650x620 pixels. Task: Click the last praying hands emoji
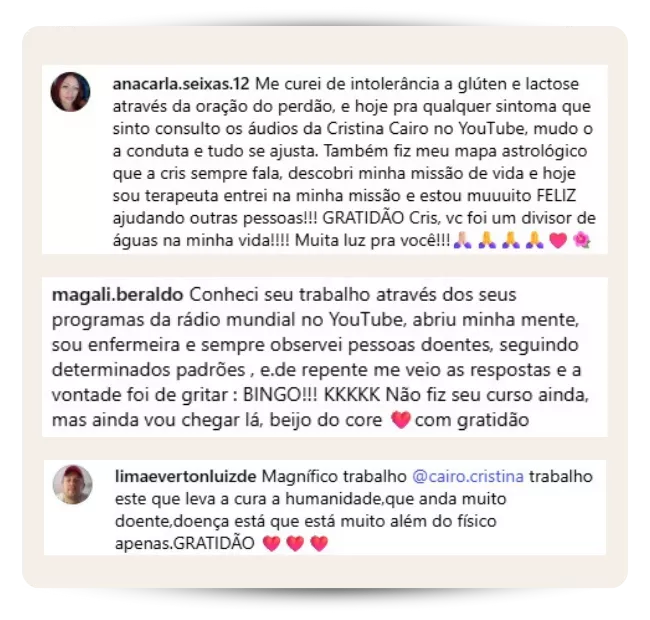pos(535,240)
